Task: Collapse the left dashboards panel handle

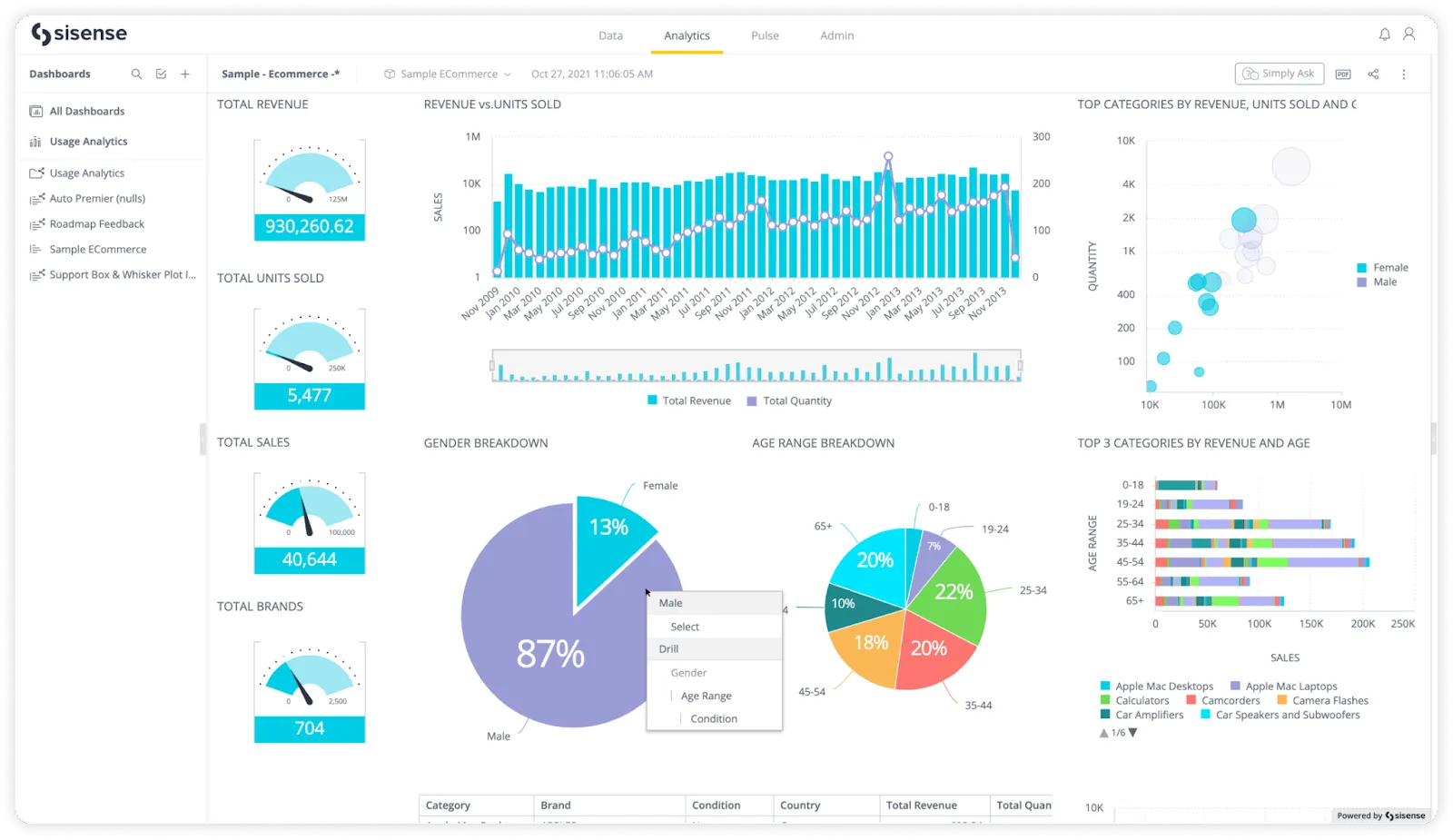Action: [x=203, y=440]
